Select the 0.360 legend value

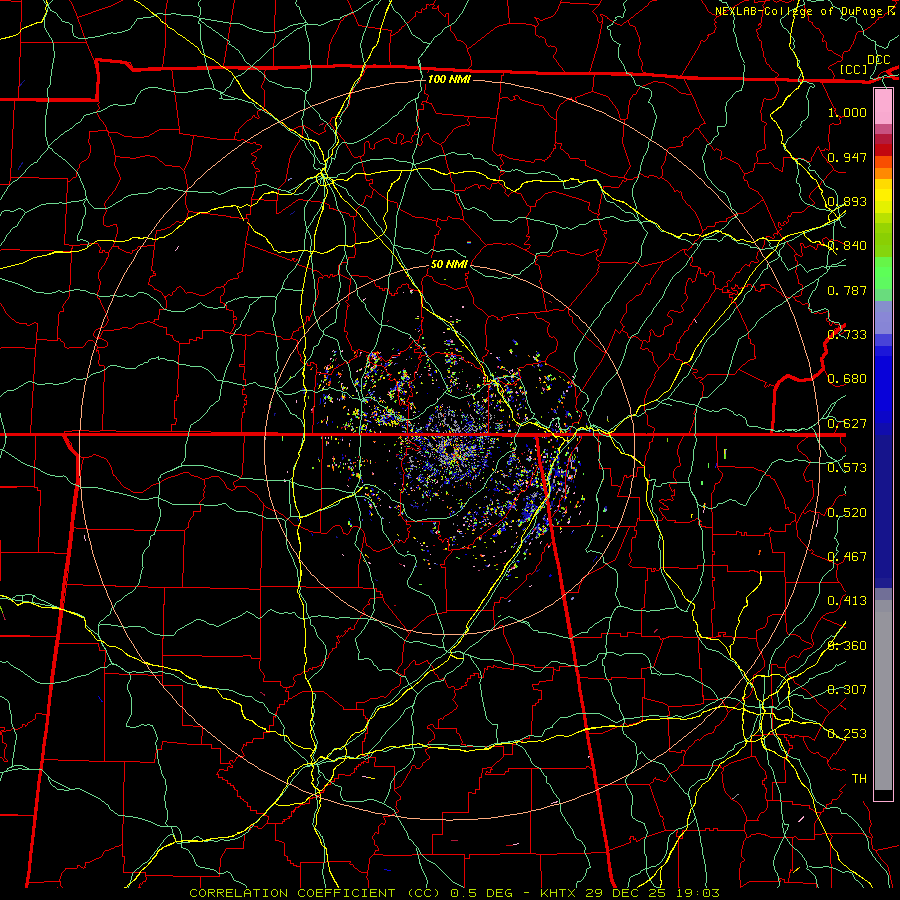pyautogui.click(x=847, y=646)
